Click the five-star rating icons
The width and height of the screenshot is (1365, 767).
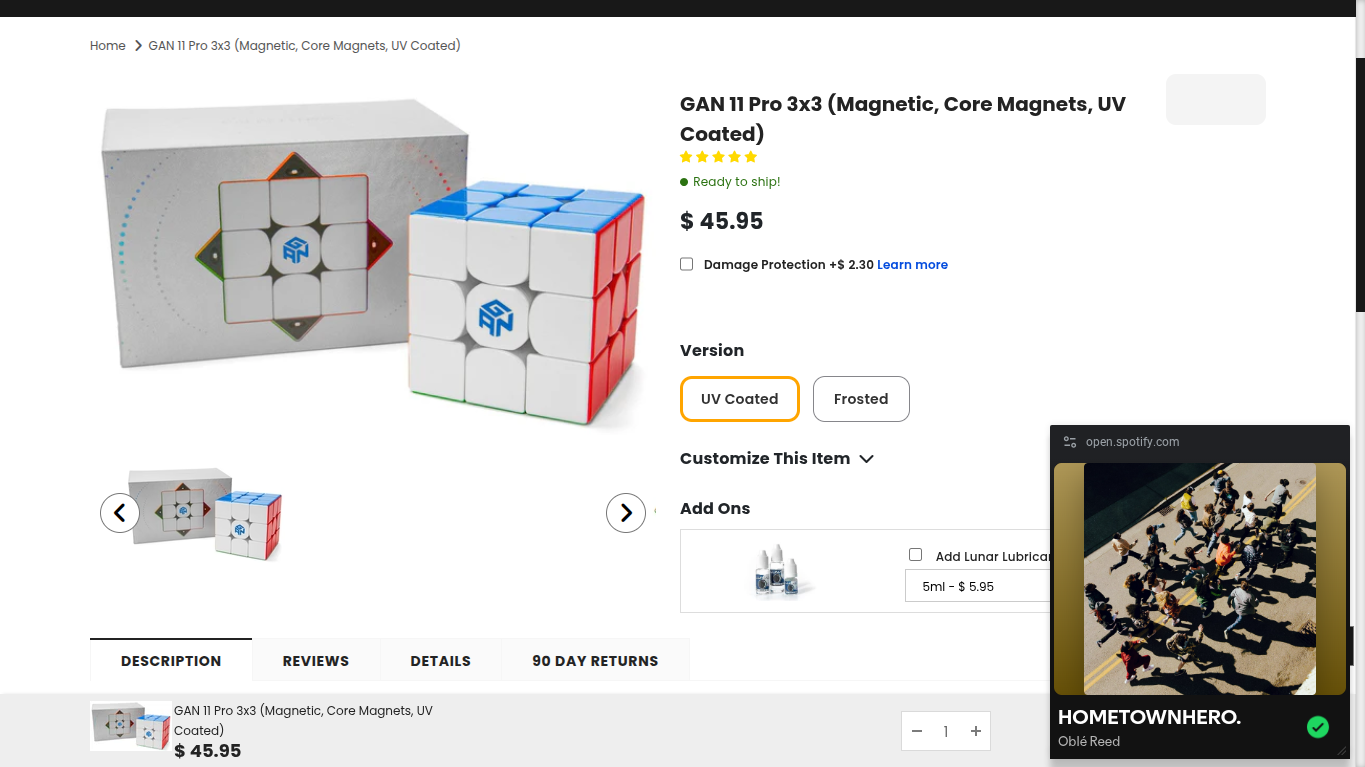pos(718,157)
